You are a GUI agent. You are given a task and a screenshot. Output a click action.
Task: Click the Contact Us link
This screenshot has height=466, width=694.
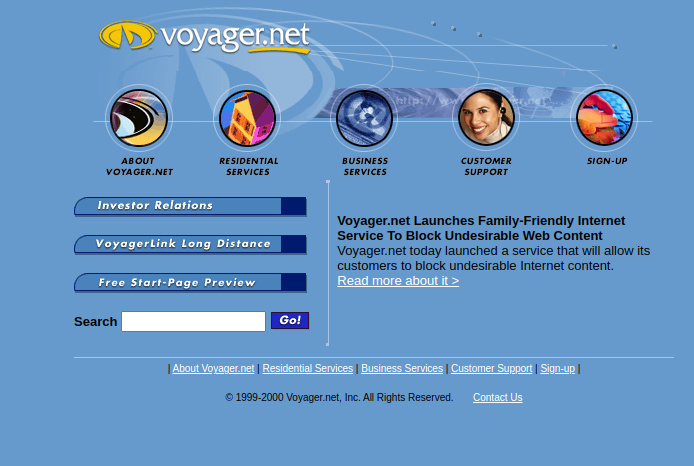click(497, 397)
